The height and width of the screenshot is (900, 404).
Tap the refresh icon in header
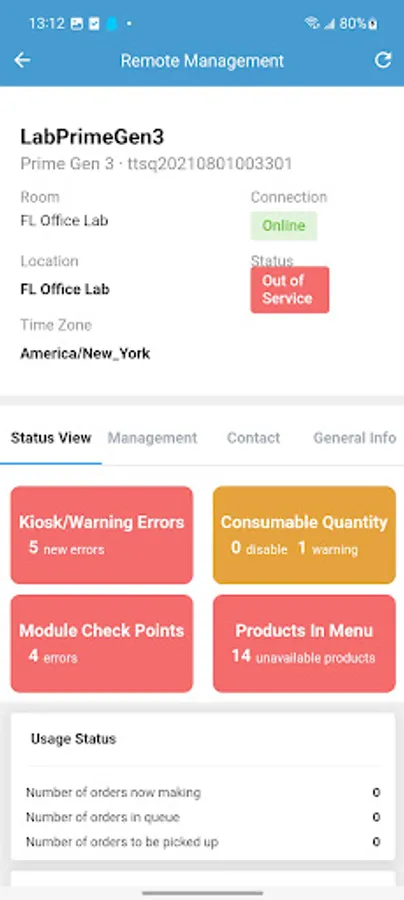coord(383,60)
